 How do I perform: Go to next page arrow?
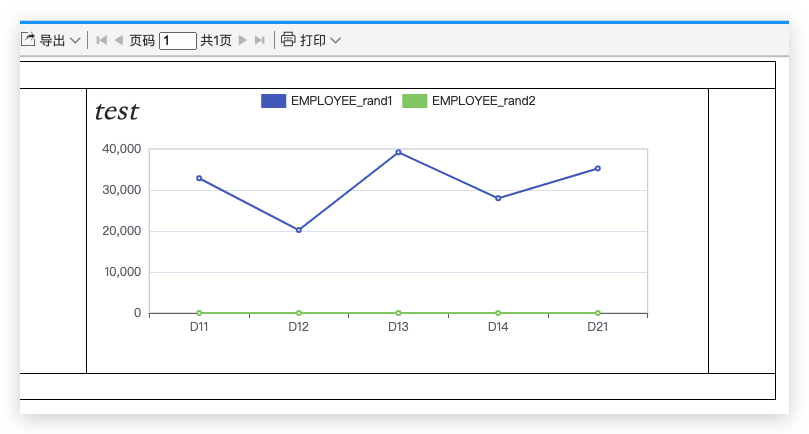point(242,40)
